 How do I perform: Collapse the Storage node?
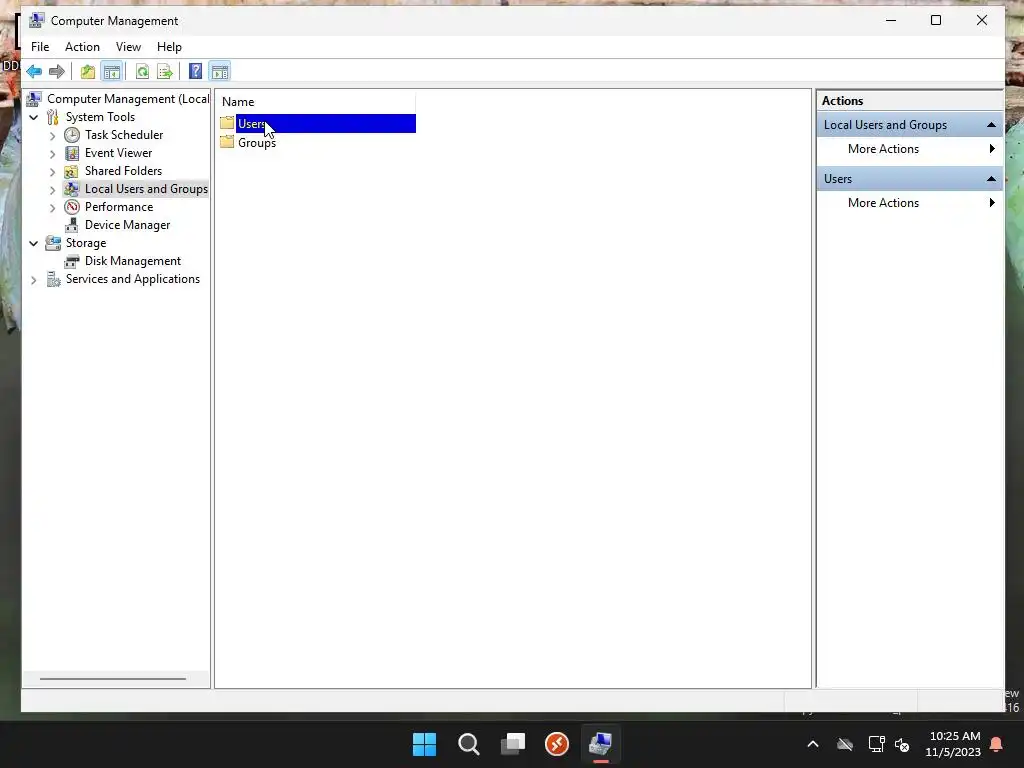coord(34,244)
